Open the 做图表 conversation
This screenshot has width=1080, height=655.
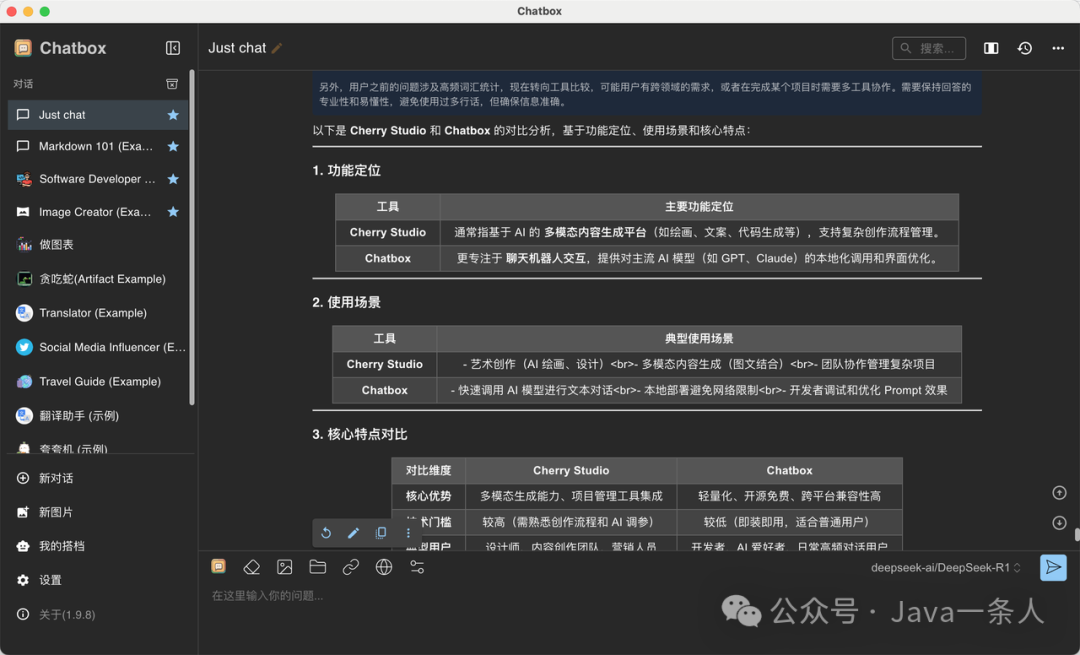97,245
